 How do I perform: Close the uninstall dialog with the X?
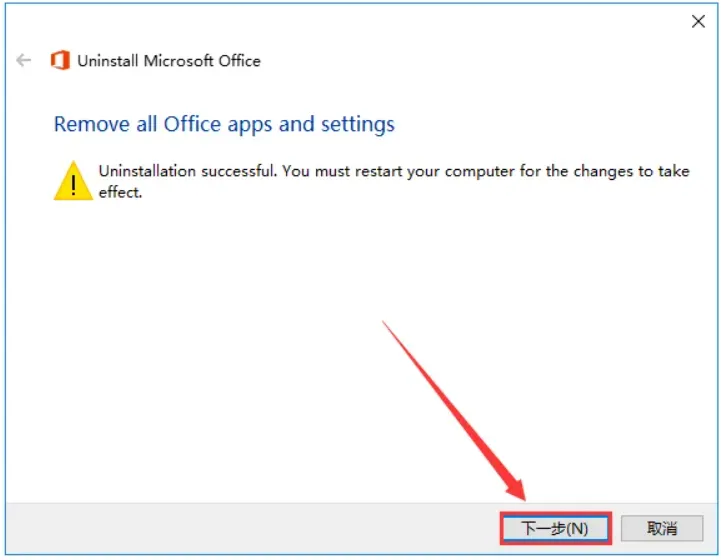click(x=698, y=22)
